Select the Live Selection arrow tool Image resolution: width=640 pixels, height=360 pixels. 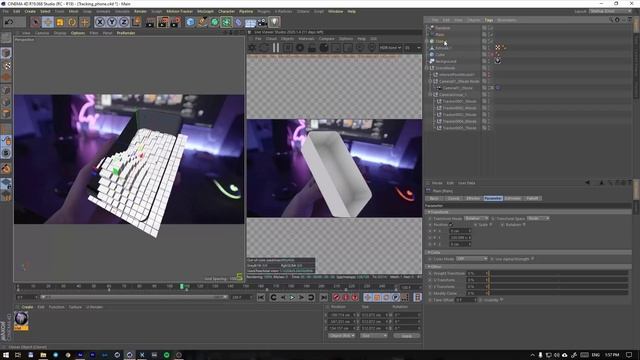pos(35,22)
